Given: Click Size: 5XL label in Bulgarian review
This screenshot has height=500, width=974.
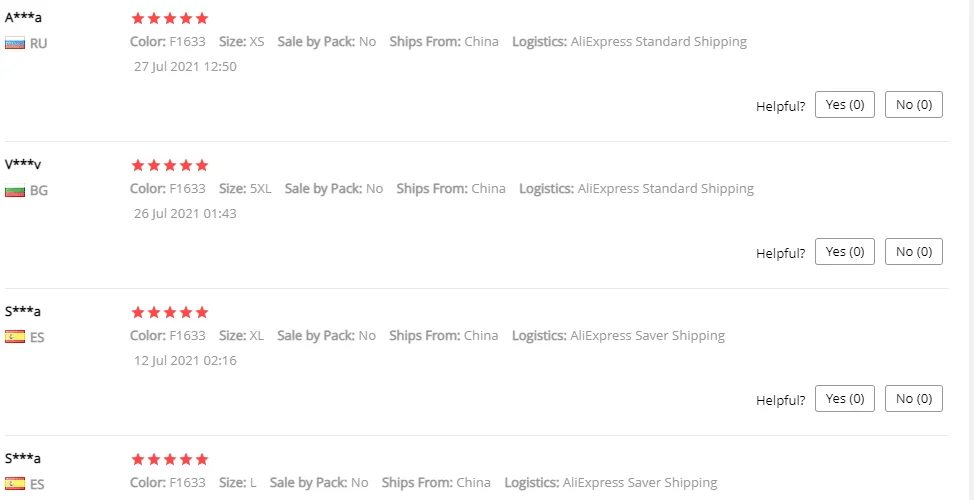Looking at the screenshot, I should [245, 188].
